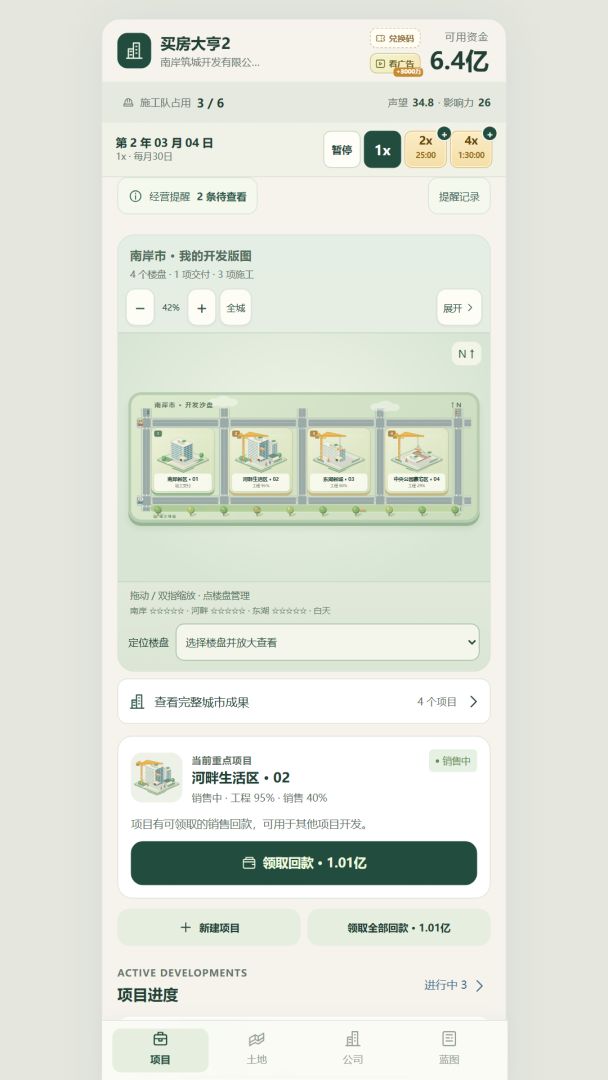
Task: Click the 销售中 status badge
Action: tap(452, 761)
